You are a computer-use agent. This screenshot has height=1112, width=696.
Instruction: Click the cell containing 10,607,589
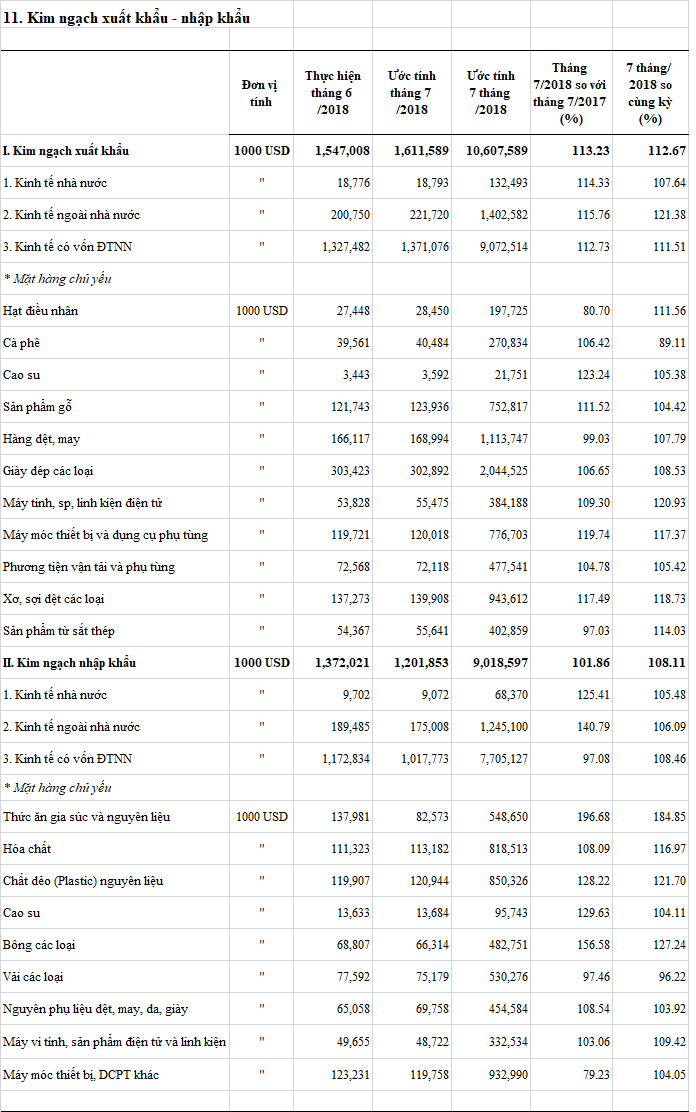pos(490,151)
